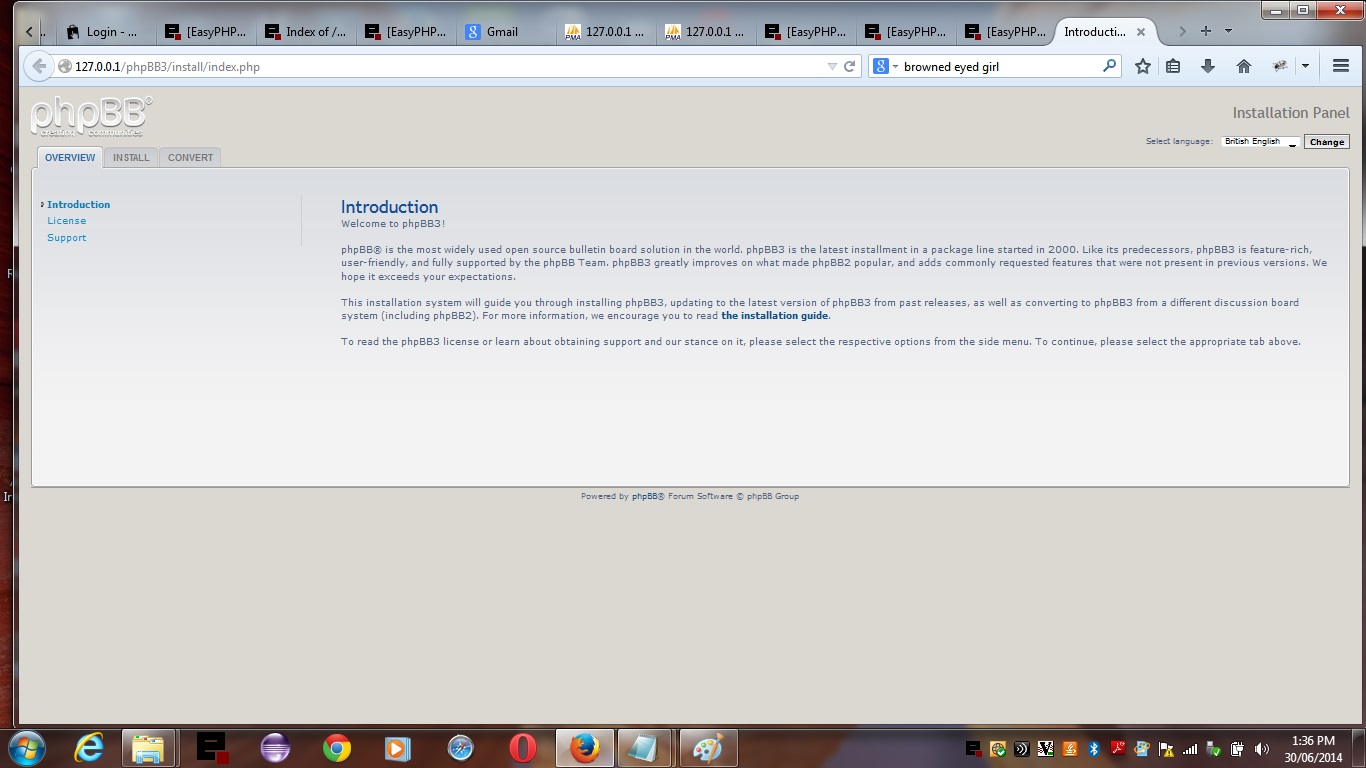Image resolution: width=1366 pixels, height=768 pixels.
Task: Close the Introduction tab
Action: 1140,32
